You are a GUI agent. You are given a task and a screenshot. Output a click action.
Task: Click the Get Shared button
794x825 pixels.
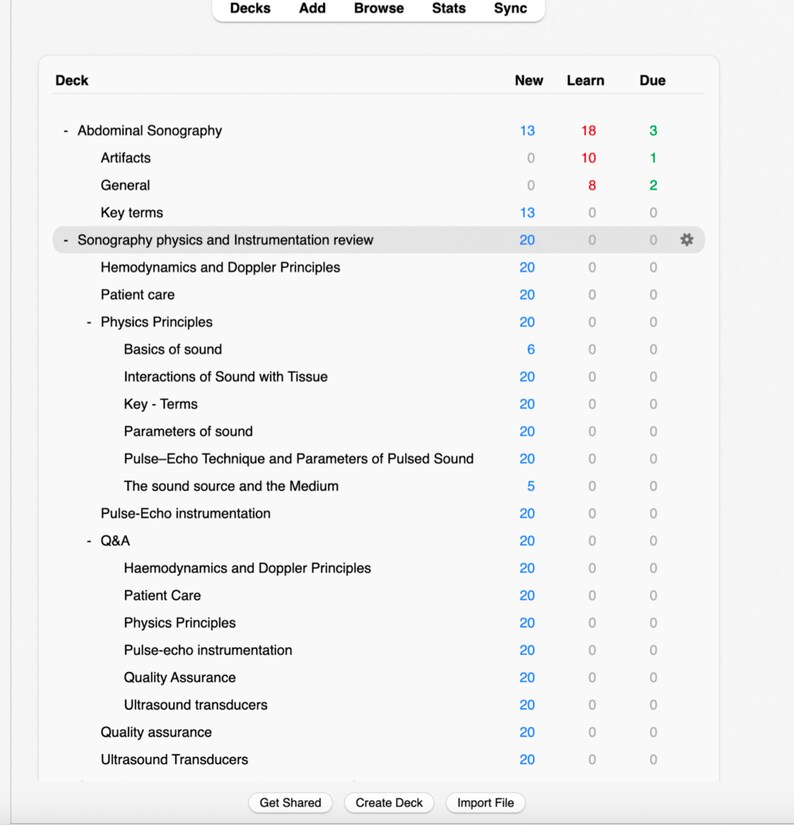(290, 803)
